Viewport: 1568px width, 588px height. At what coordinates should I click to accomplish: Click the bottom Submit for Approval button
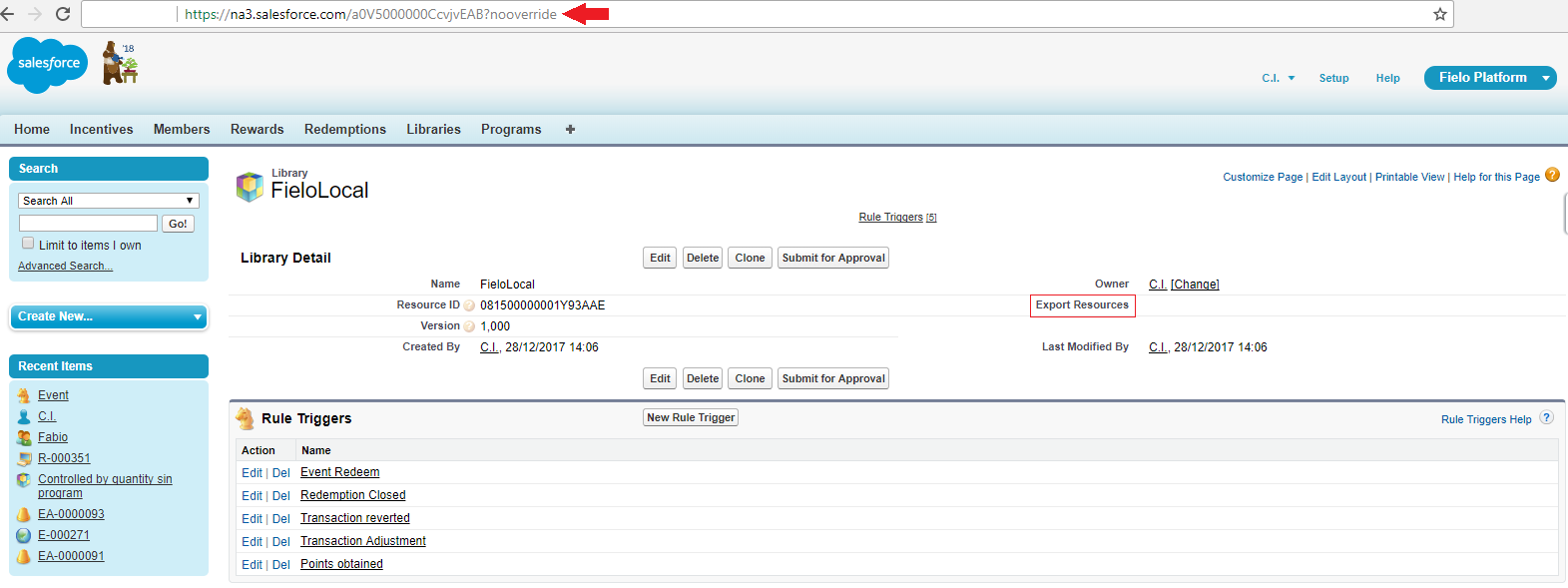[833, 378]
